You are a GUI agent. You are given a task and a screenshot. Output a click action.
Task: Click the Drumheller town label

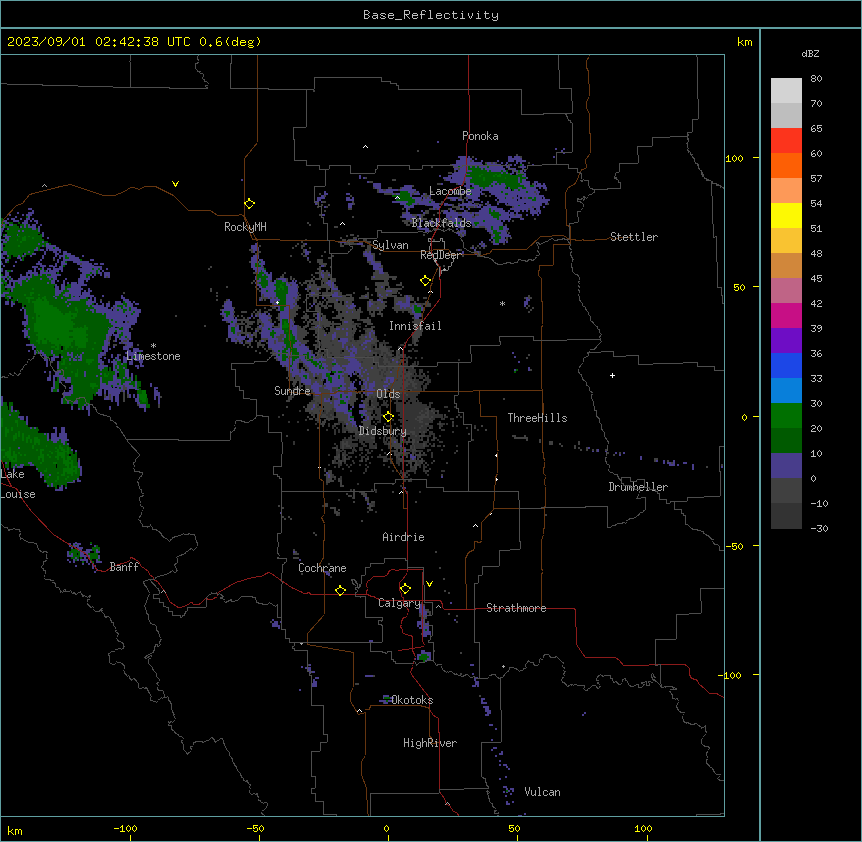point(638,487)
